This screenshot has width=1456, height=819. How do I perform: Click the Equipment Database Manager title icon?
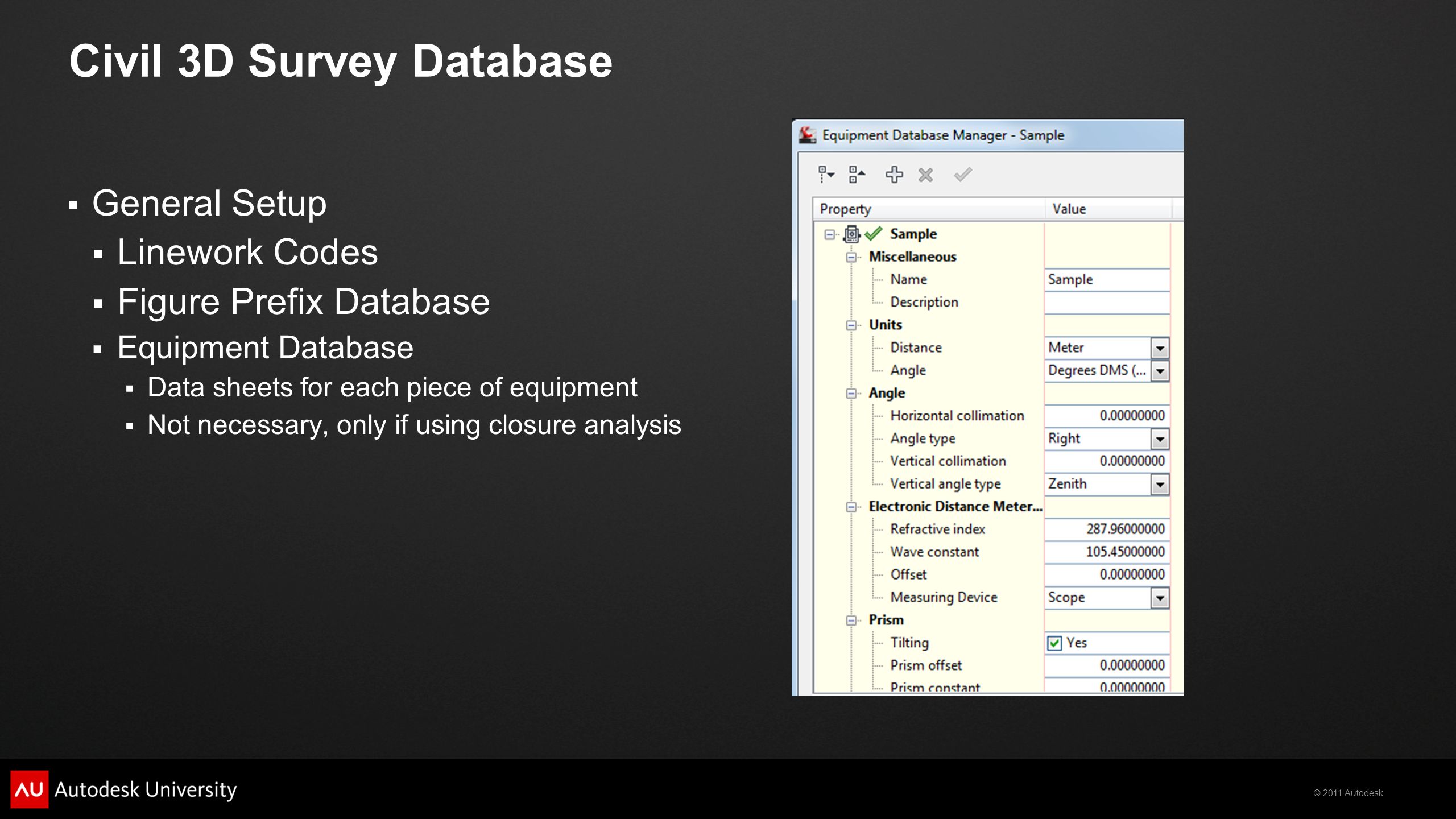coord(807,135)
